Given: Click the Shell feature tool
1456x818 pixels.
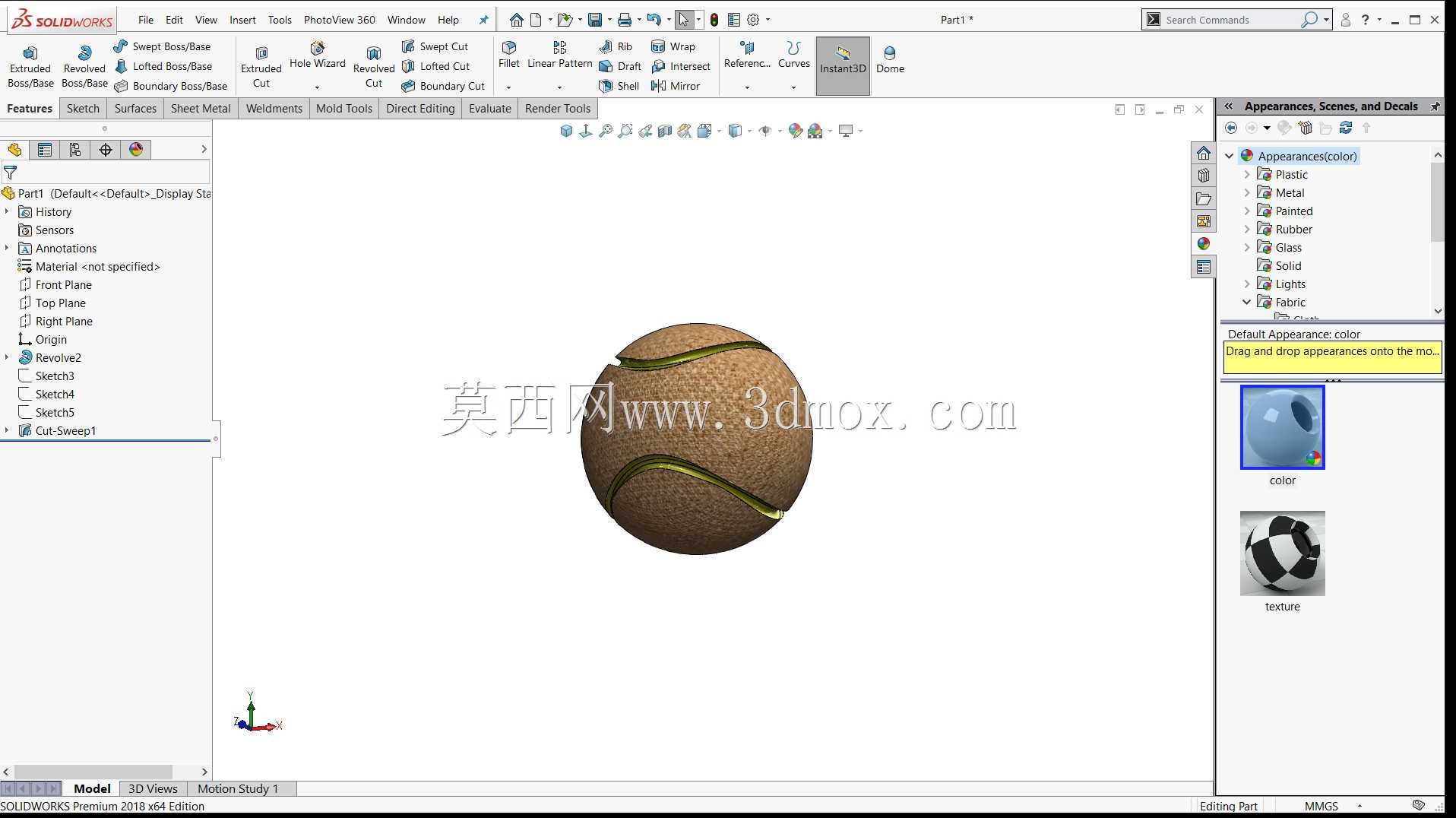Looking at the screenshot, I should pos(619,86).
